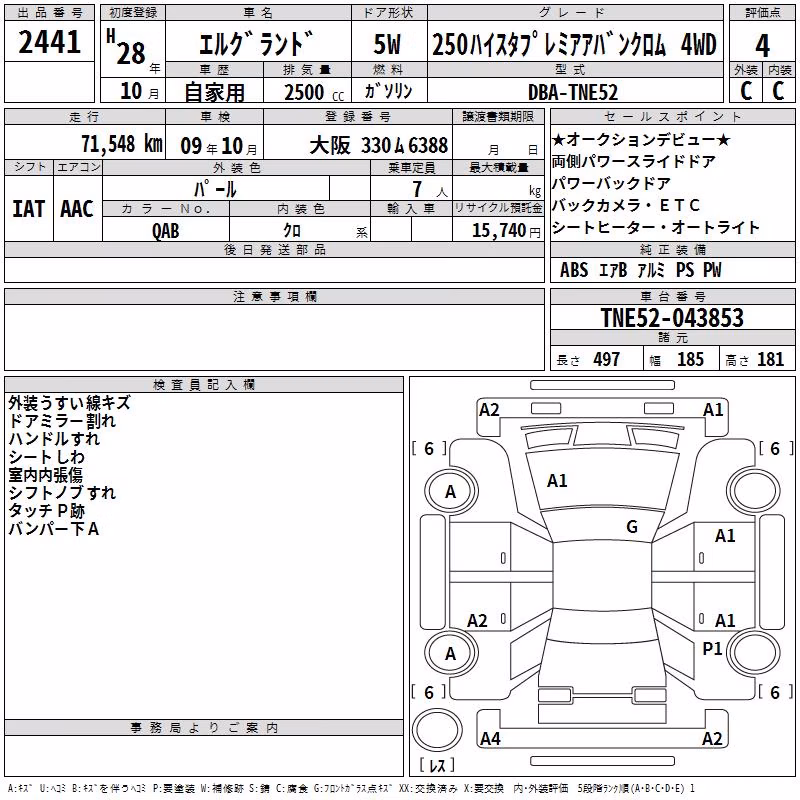Click registration number 大阪 330 ム 6388
This screenshot has width=800, height=800.
pyautogui.click(x=379, y=146)
